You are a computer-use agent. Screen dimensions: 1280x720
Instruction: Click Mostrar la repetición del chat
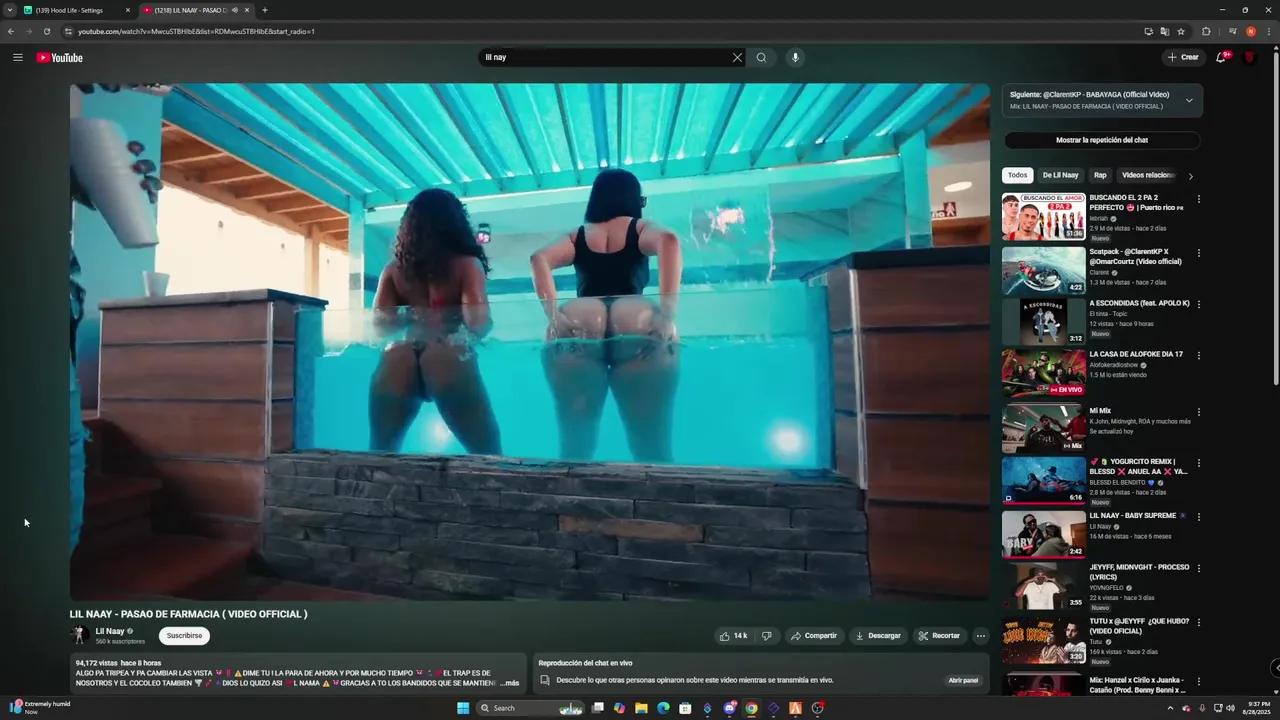[1102, 140]
